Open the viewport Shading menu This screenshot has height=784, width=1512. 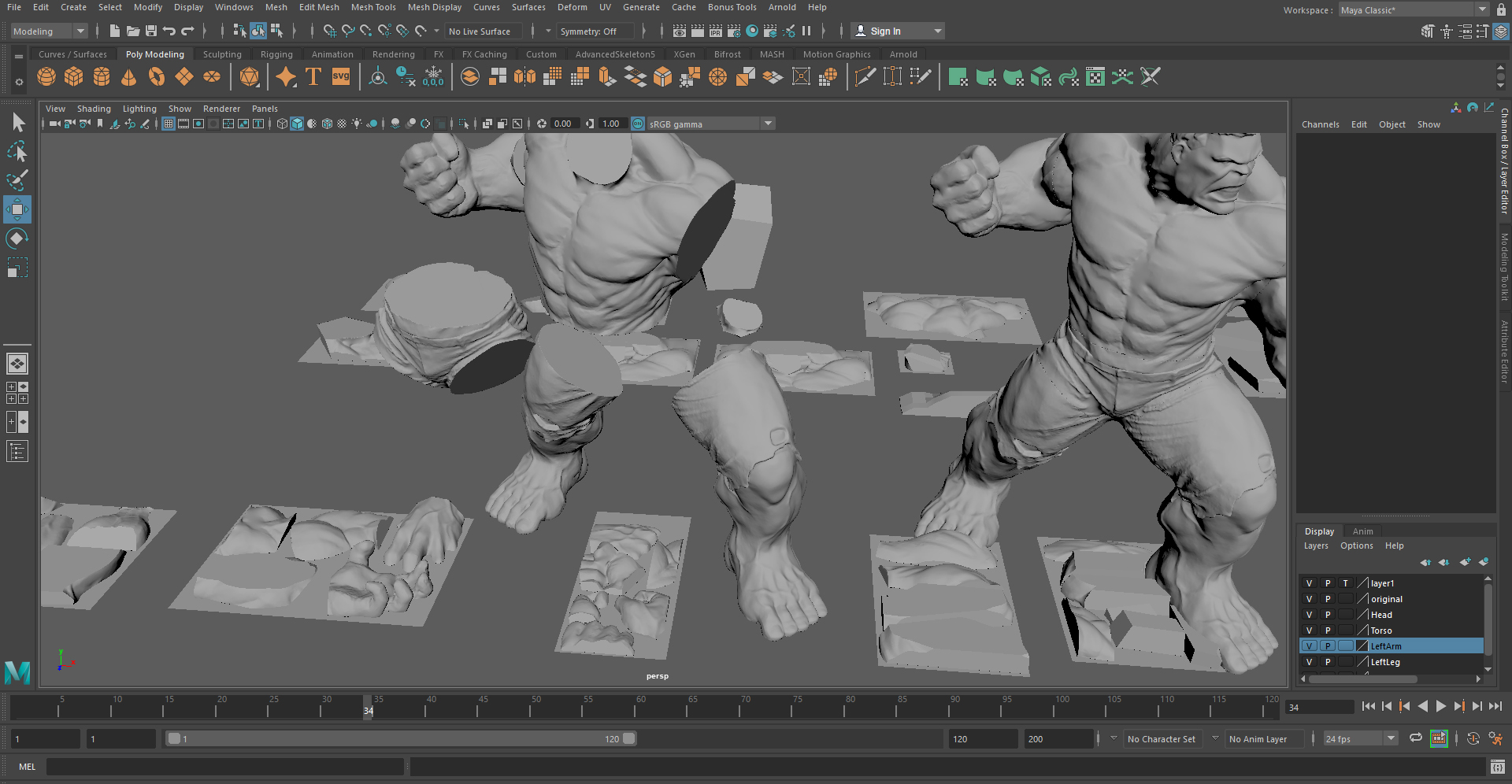[x=94, y=109]
